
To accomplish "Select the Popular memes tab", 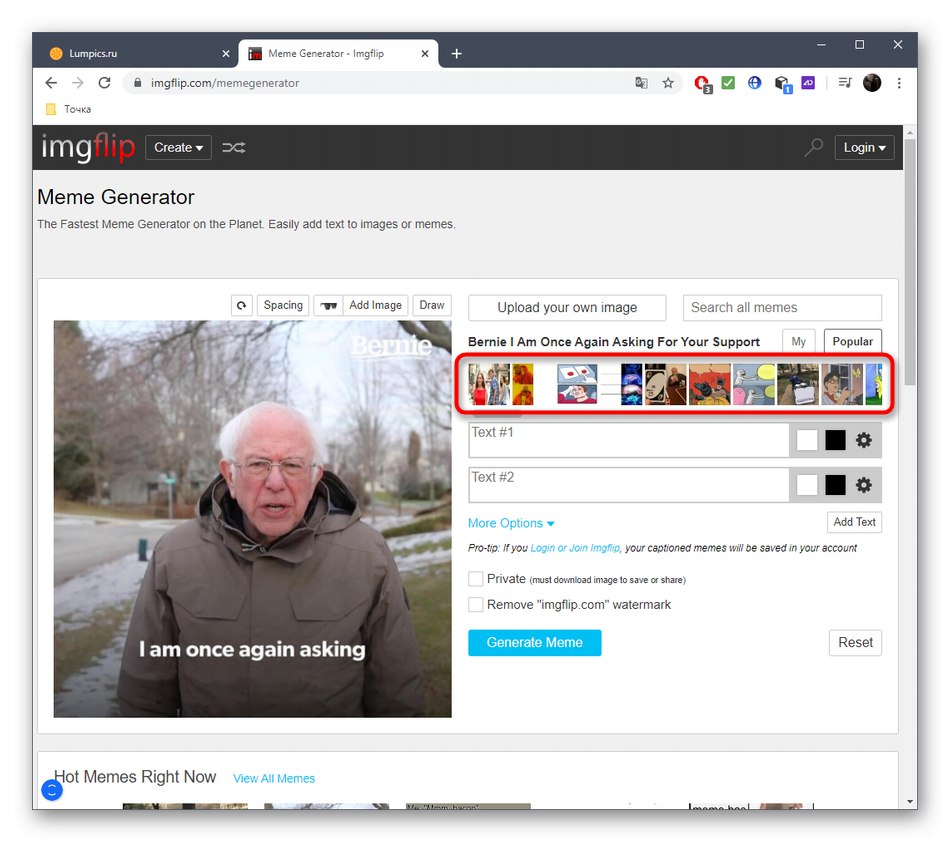I will 852,342.
